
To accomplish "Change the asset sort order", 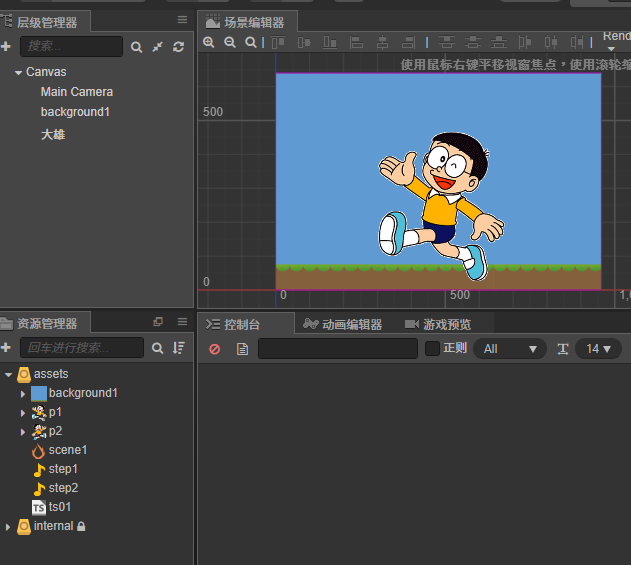I will click(x=178, y=348).
